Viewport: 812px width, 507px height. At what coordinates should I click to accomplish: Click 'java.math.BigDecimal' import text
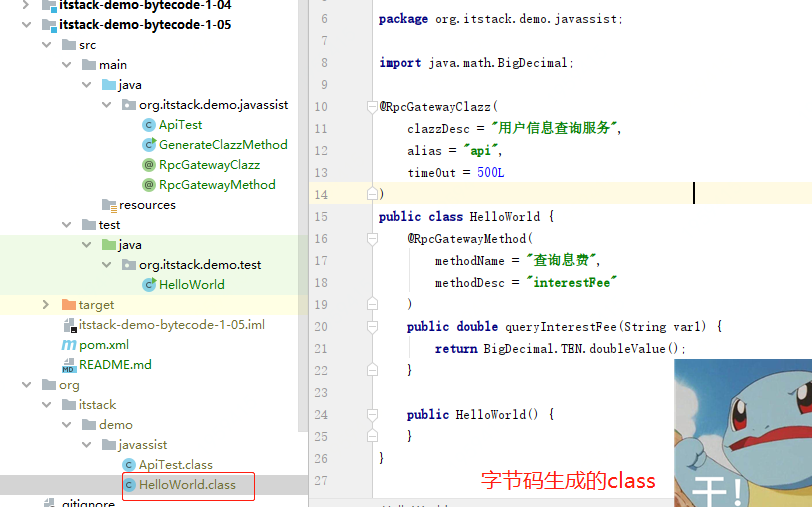pos(498,63)
